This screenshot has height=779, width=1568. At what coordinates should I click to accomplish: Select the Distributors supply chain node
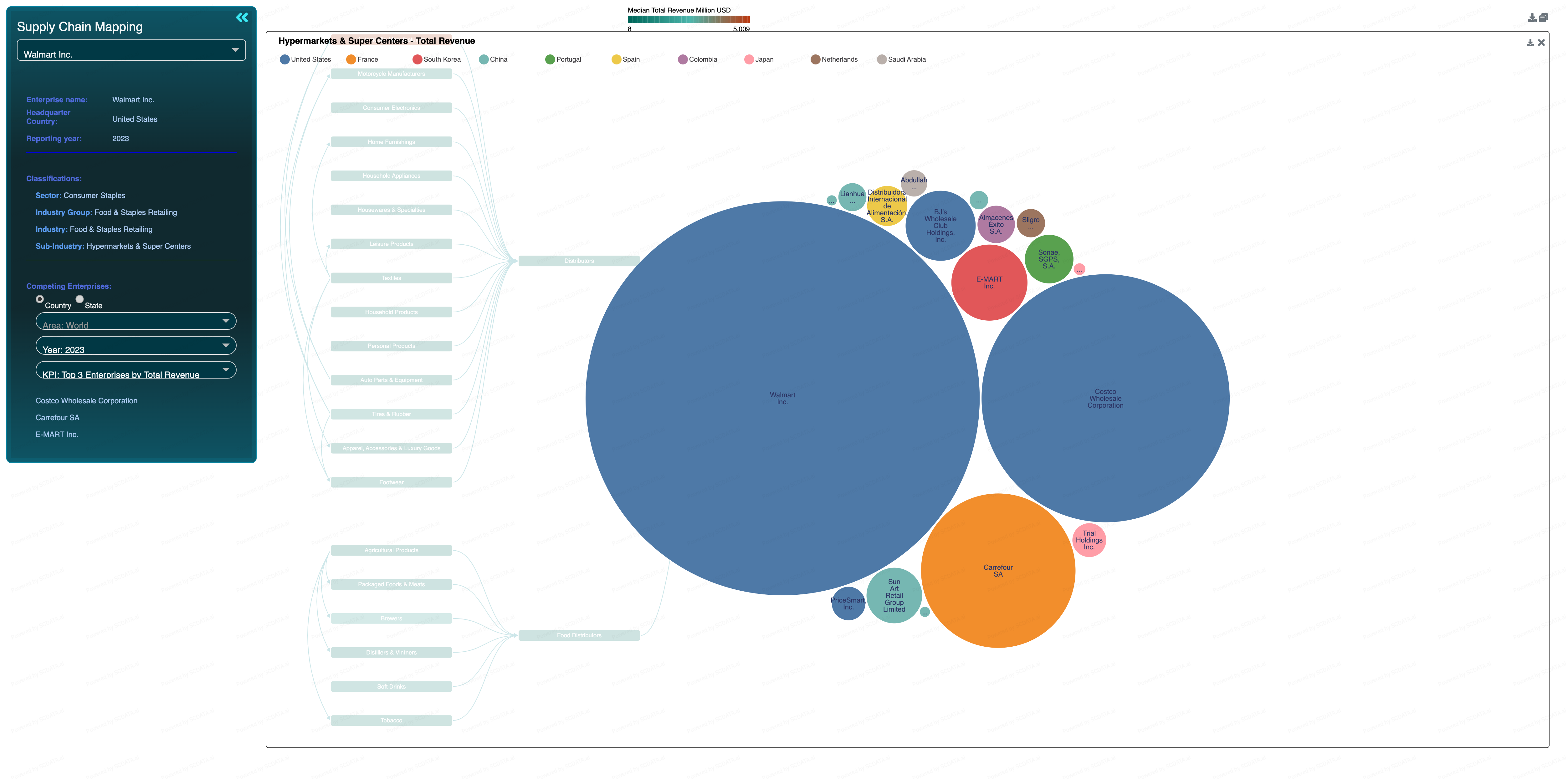click(579, 261)
